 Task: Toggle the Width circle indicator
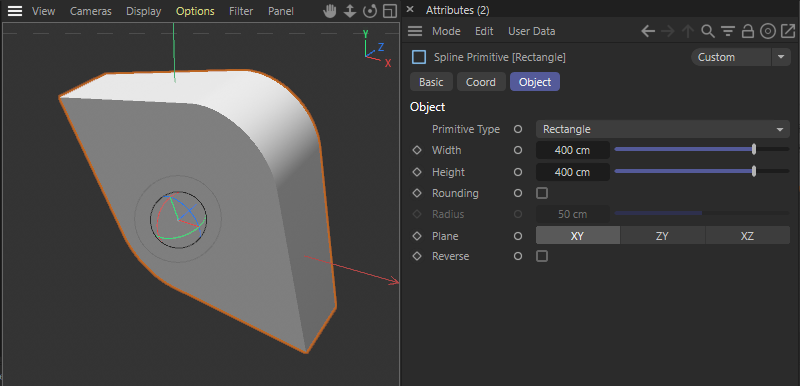coord(518,150)
